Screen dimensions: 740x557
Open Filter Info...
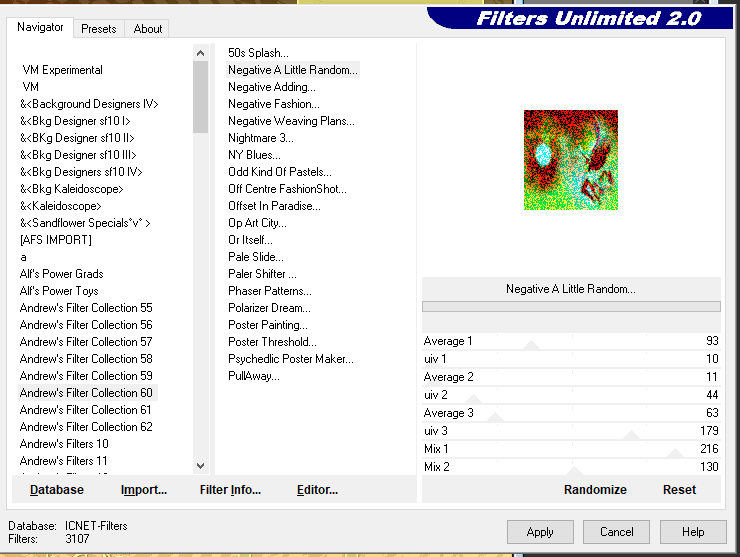coord(230,489)
